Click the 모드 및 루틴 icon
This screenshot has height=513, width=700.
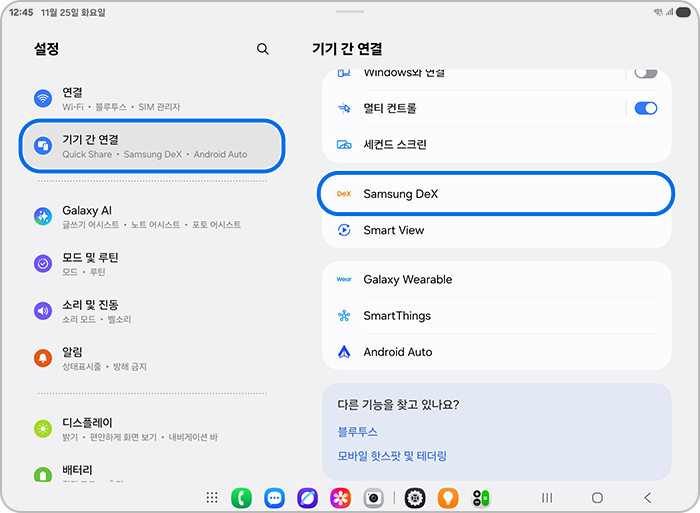pyautogui.click(x=43, y=263)
